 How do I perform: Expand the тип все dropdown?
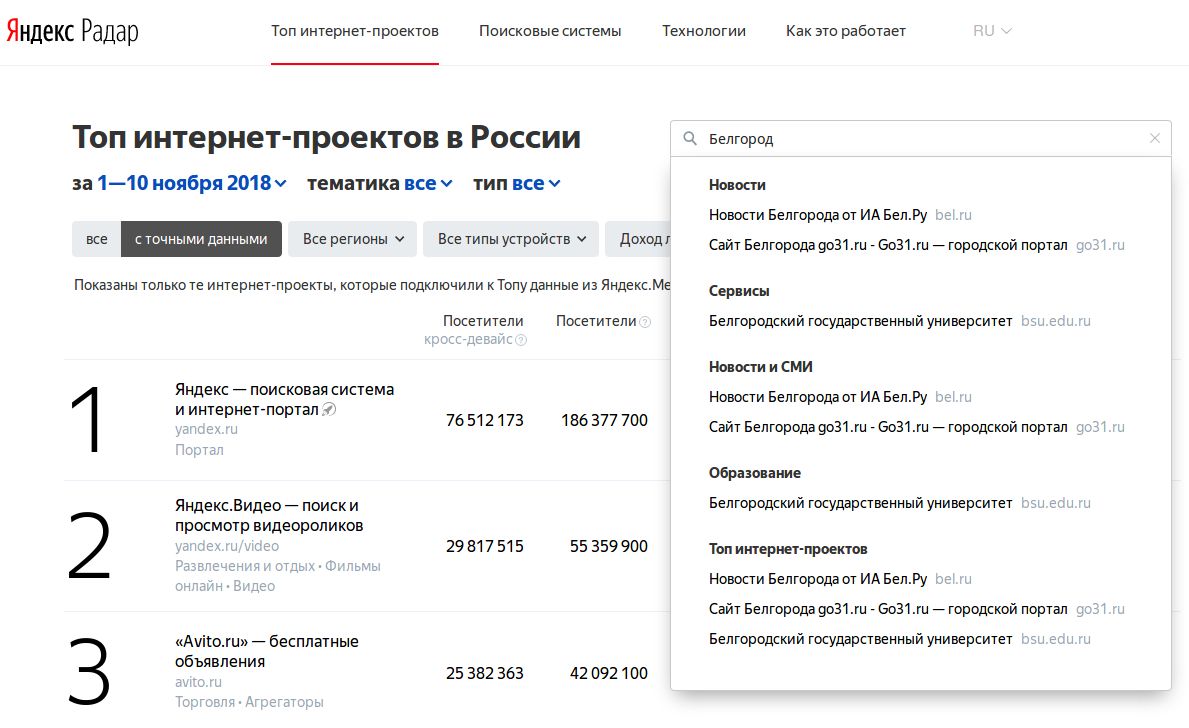535,184
